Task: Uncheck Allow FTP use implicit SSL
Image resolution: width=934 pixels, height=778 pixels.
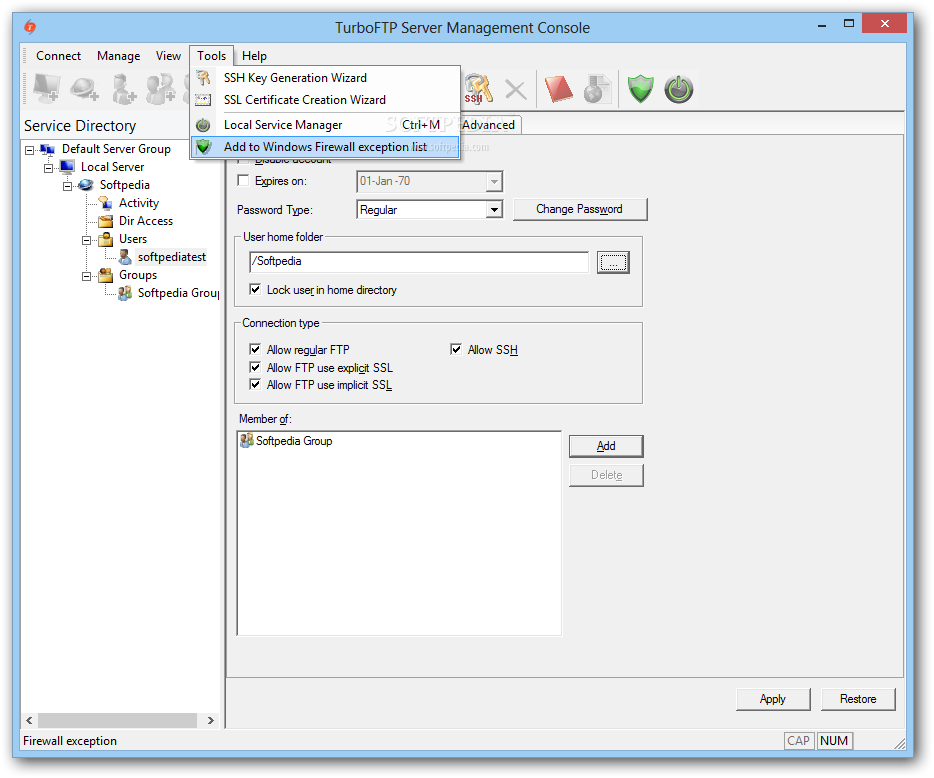Action: [x=255, y=384]
